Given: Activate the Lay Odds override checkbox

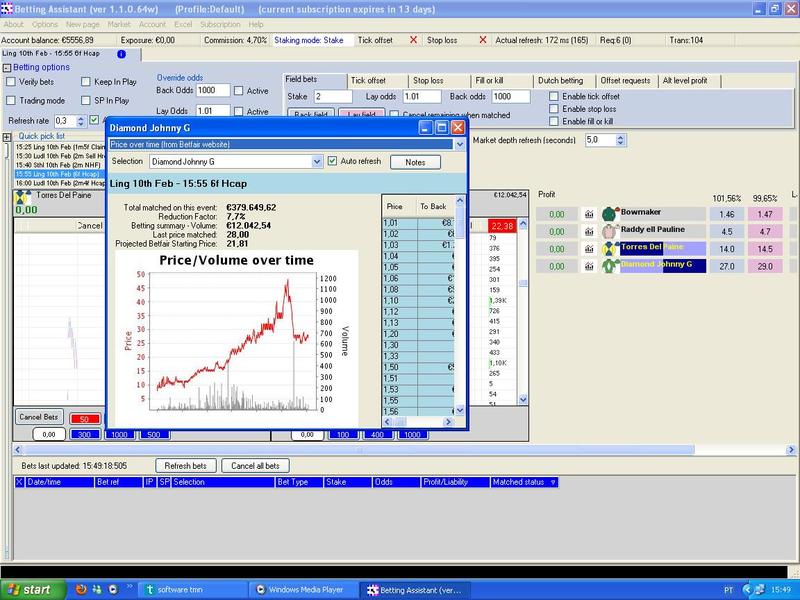Looking at the screenshot, I should click(x=238, y=111).
